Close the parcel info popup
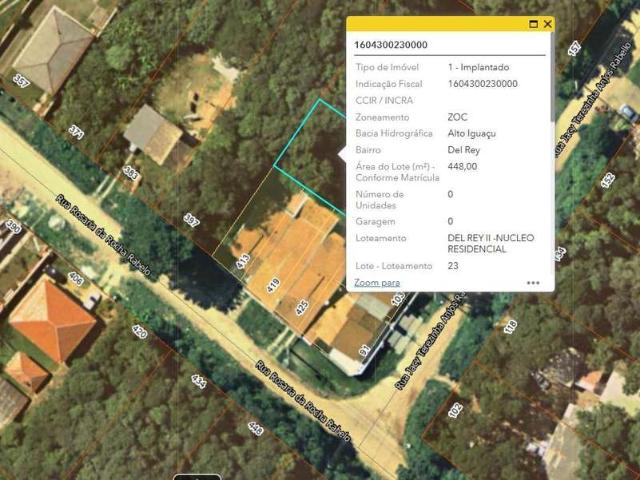This screenshot has width=640, height=480. tap(547, 23)
